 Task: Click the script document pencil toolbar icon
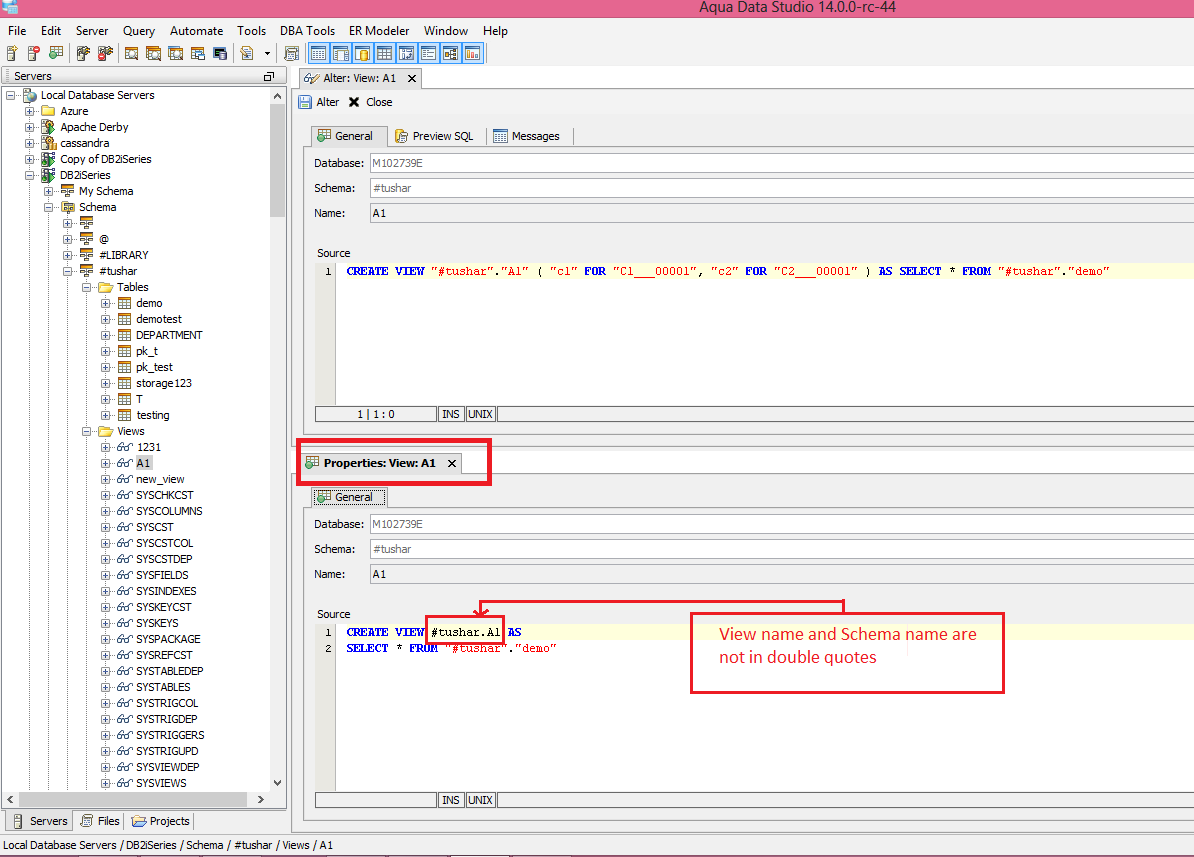[247, 53]
